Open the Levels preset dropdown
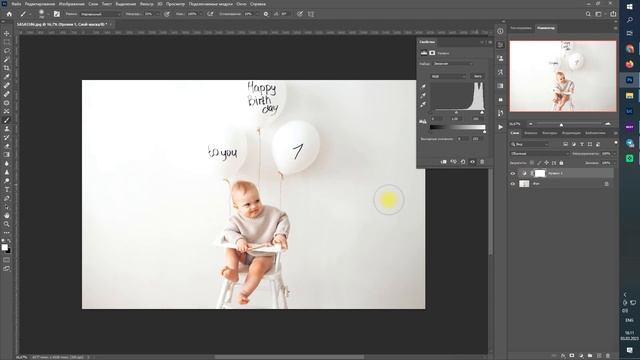Screen dimensions: 640x360 click(x=452, y=64)
